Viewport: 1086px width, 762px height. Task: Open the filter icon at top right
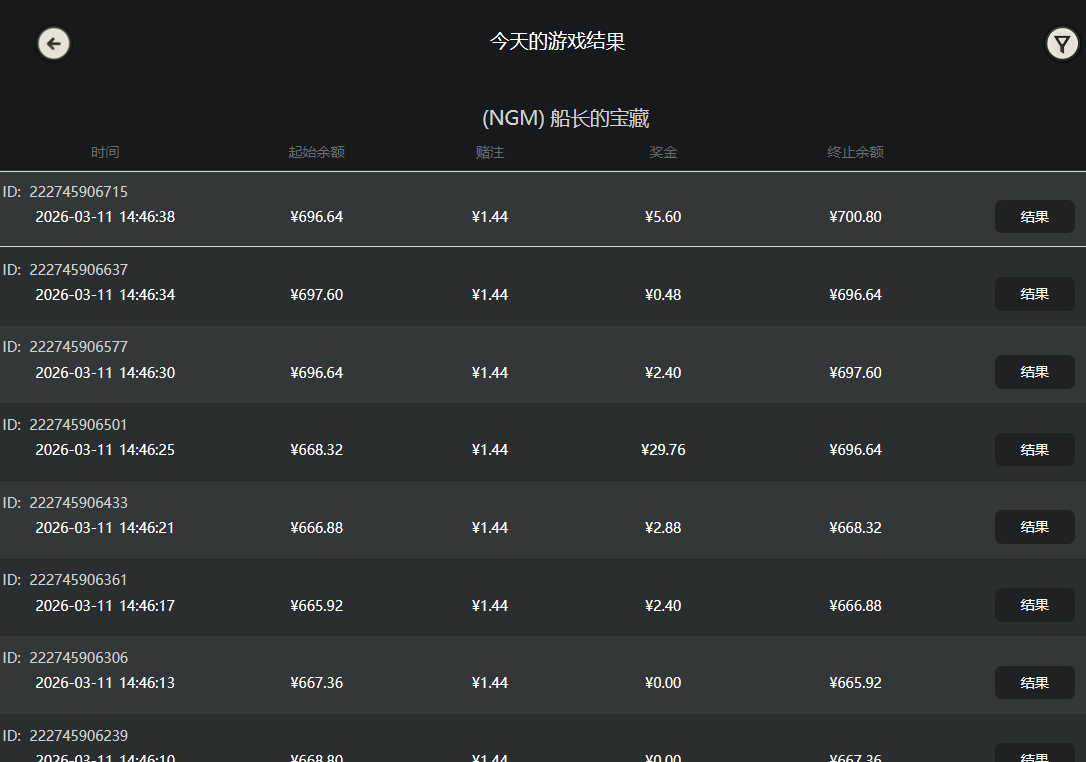pos(1062,43)
